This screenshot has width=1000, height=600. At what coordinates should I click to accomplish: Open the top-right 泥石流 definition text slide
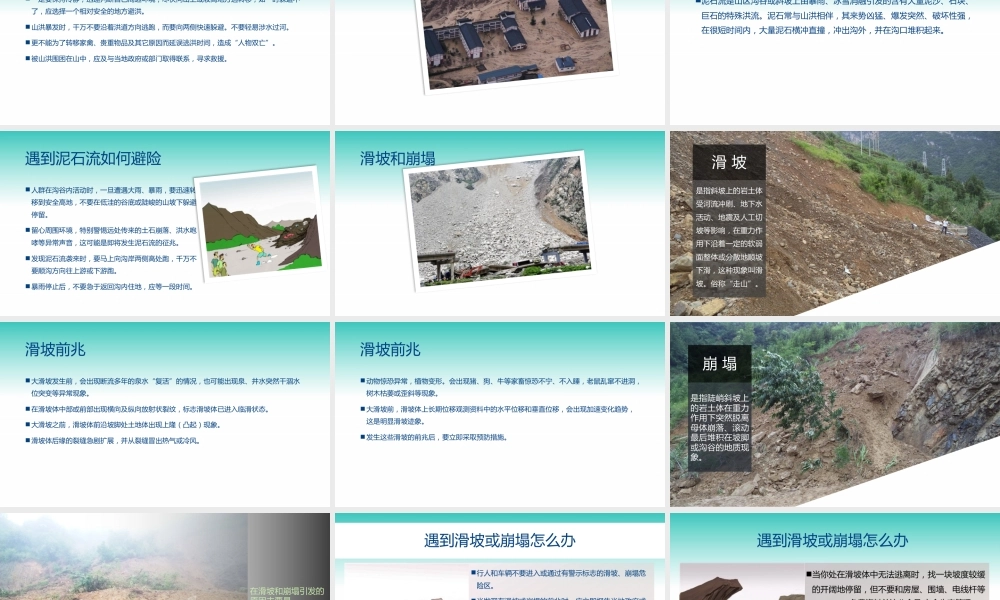[835, 62]
